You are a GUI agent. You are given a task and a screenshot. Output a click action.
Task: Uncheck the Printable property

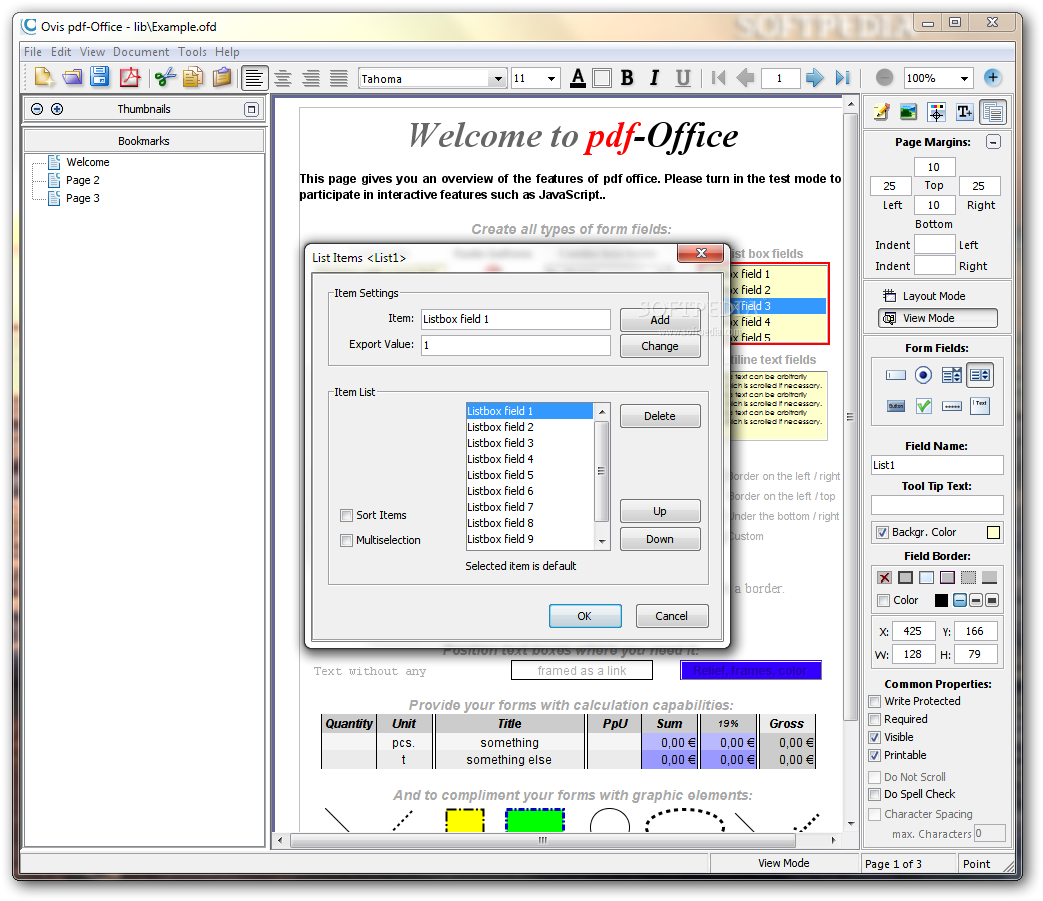coord(875,755)
